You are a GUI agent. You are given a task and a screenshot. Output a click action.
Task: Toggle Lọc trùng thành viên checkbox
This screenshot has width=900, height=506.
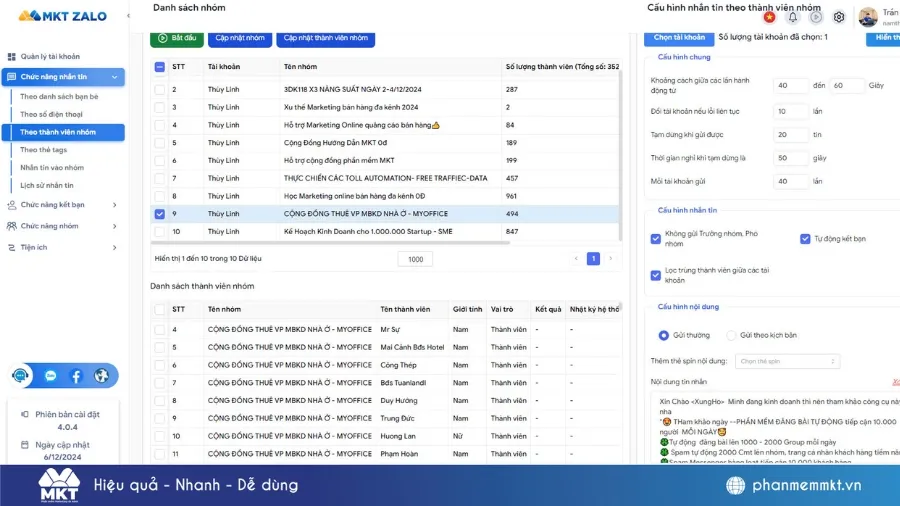[x=655, y=275]
